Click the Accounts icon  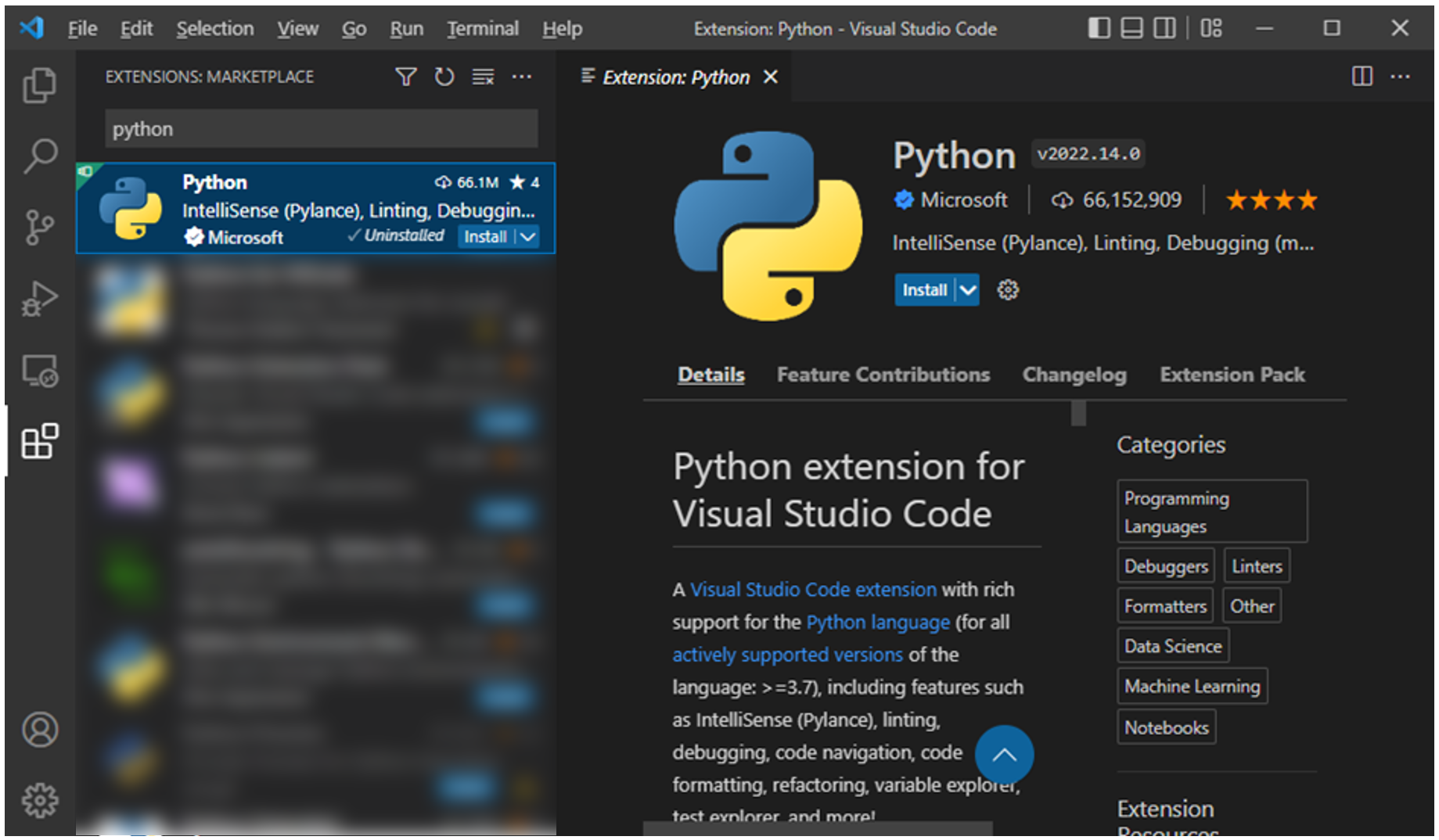click(39, 730)
